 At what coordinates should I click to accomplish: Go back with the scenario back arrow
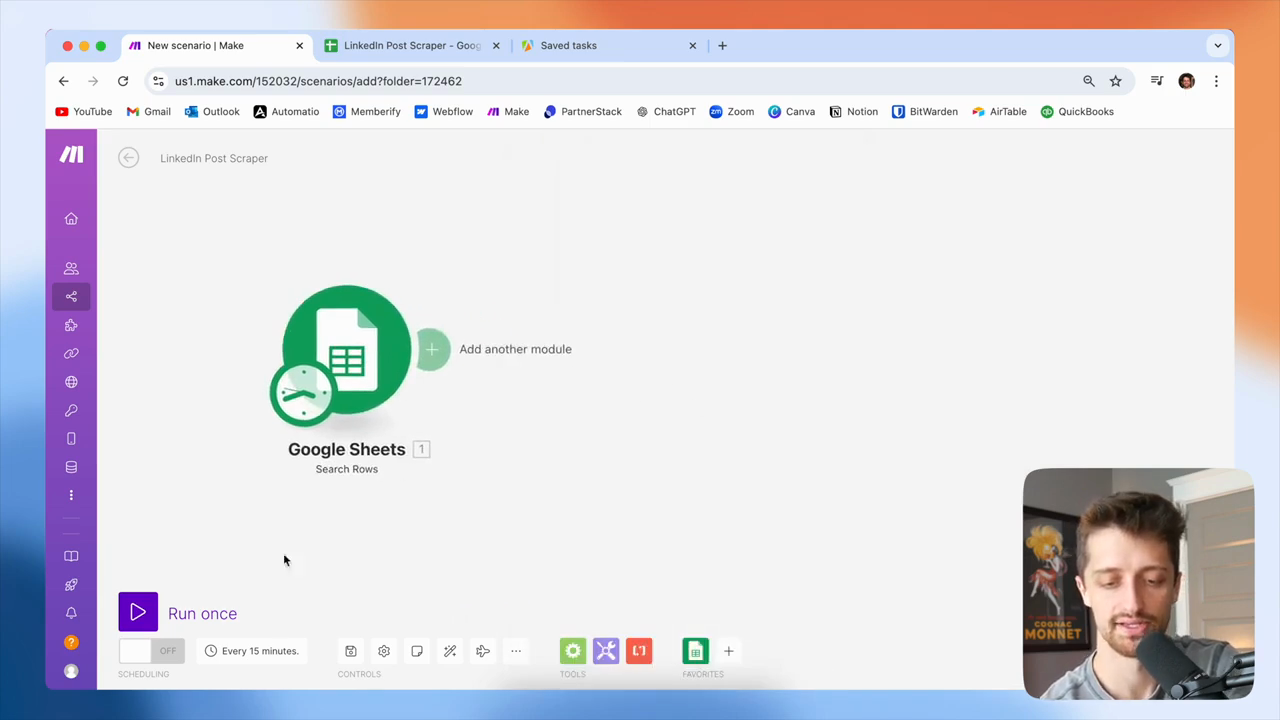click(x=128, y=158)
